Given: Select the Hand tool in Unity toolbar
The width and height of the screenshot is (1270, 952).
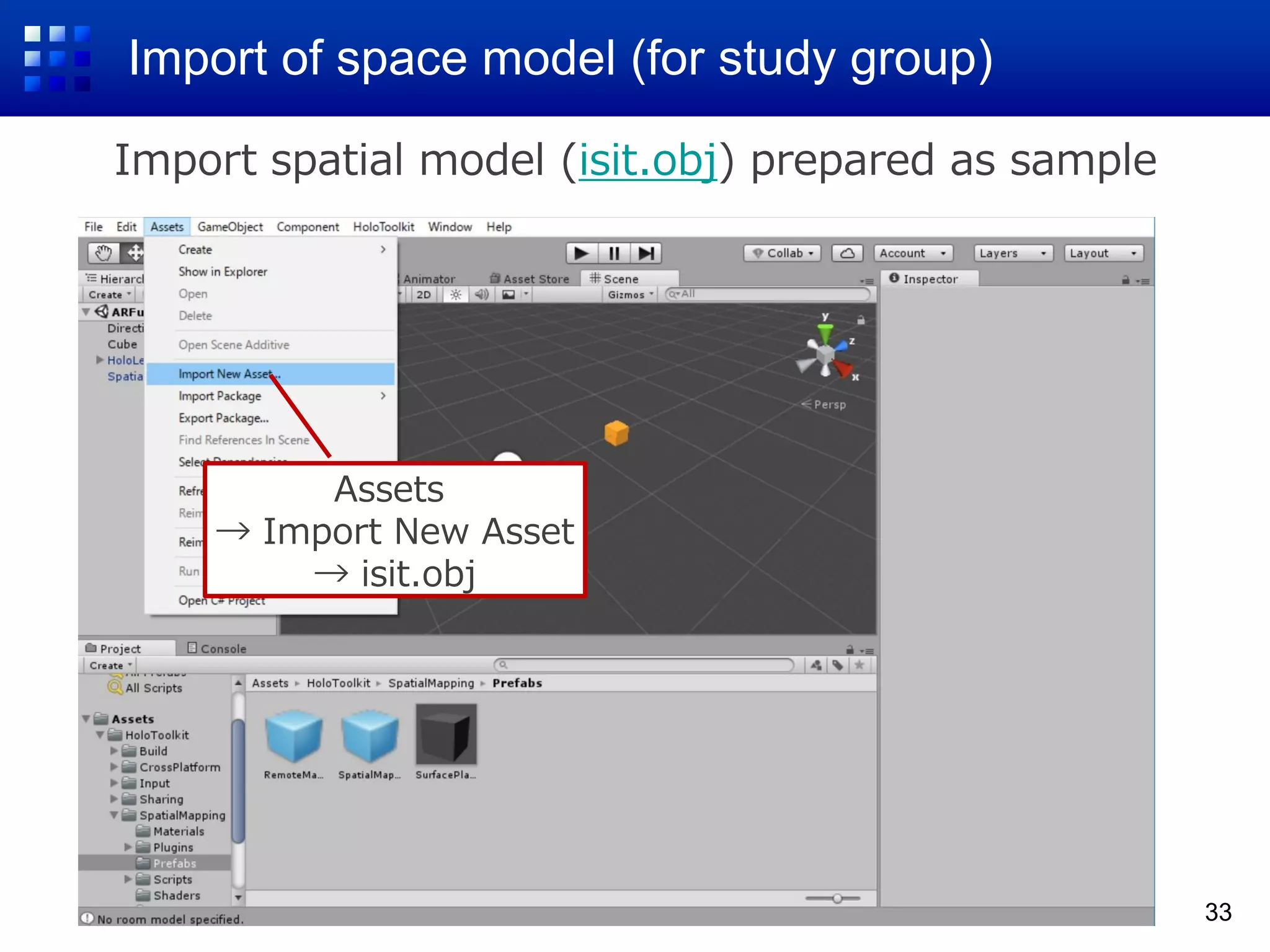Looking at the screenshot, I should (103, 253).
